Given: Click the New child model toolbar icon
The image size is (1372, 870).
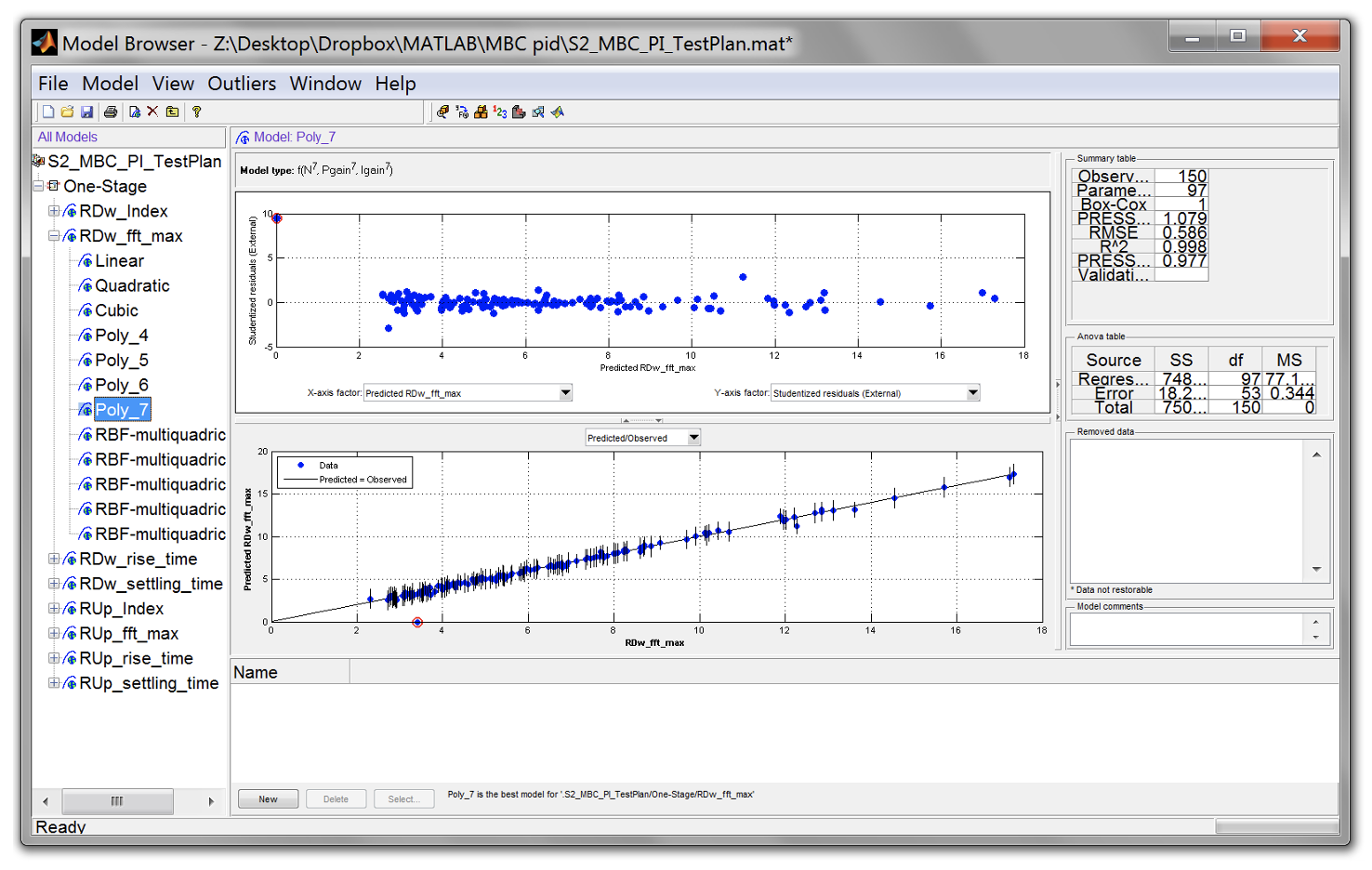Looking at the screenshot, I should point(135,112).
